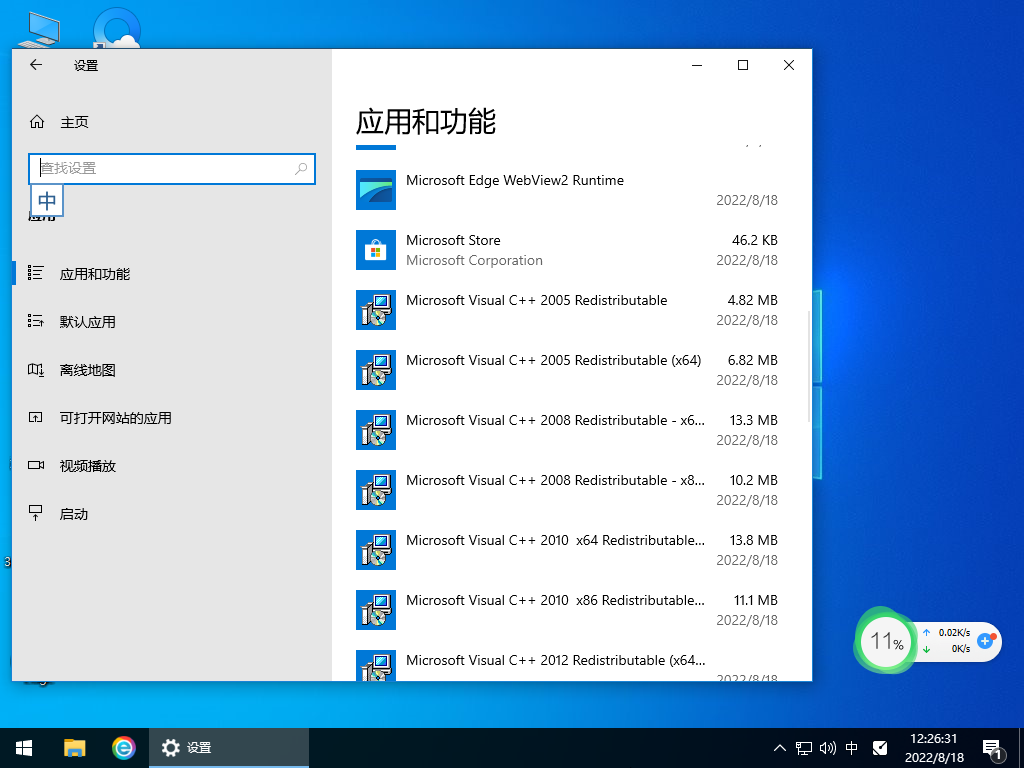Open File Explorer from the taskbar
This screenshot has height=768, width=1024.
[x=74, y=747]
